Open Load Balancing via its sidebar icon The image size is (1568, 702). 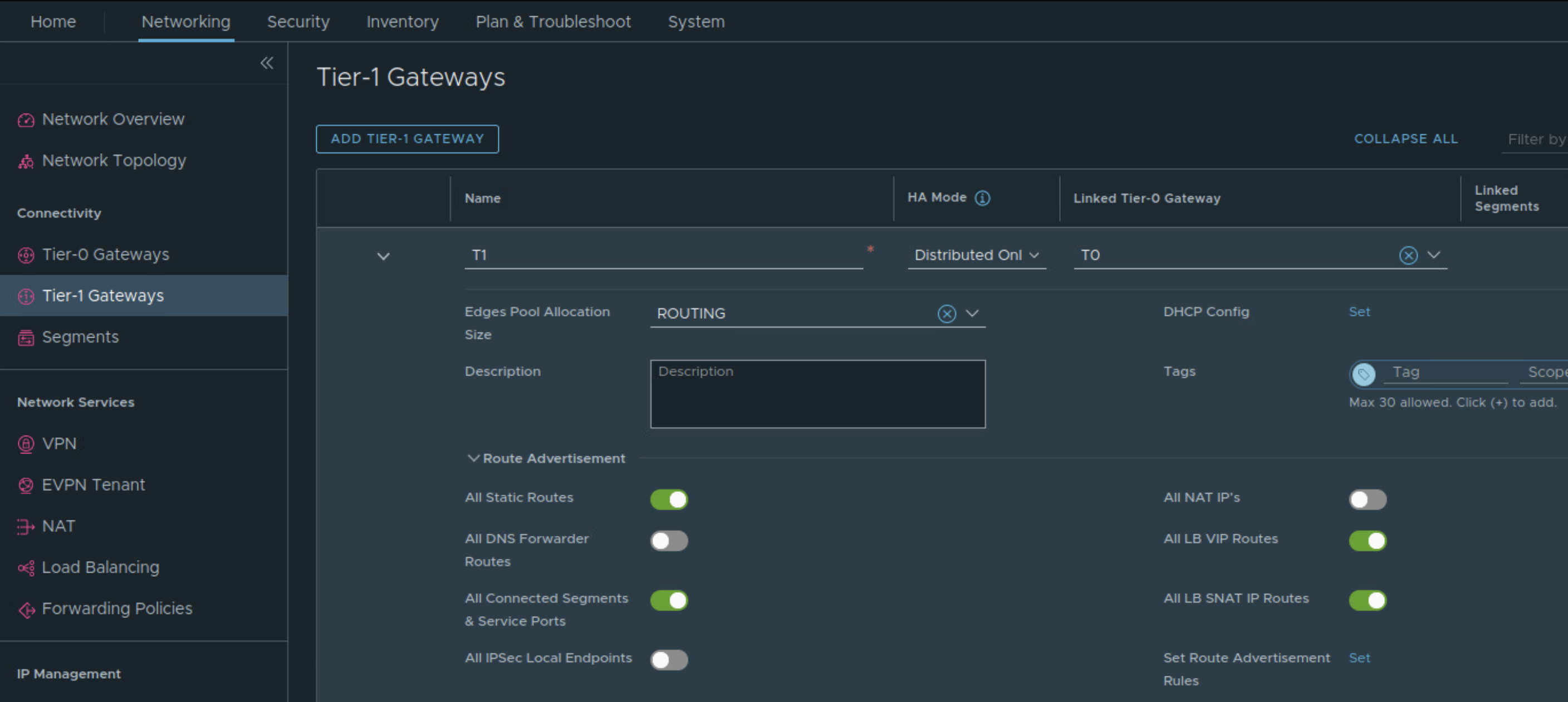tap(26, 568)
